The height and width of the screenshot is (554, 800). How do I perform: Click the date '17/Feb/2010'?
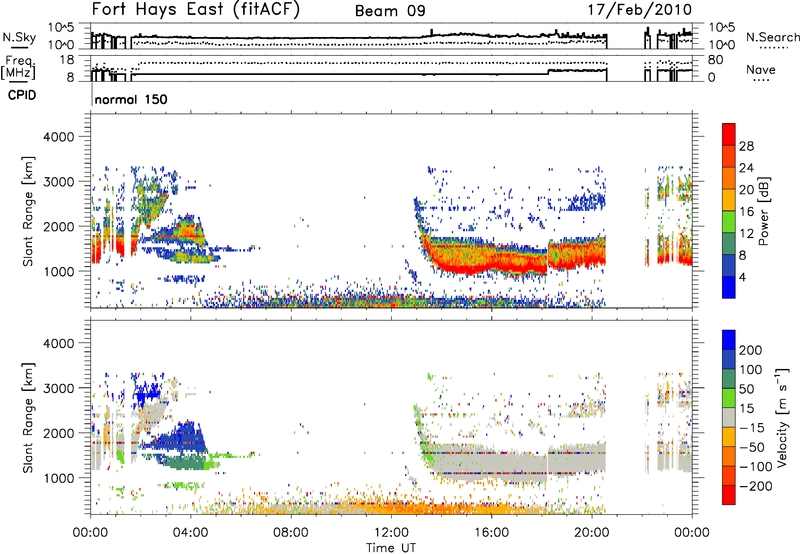pos(640,10)
